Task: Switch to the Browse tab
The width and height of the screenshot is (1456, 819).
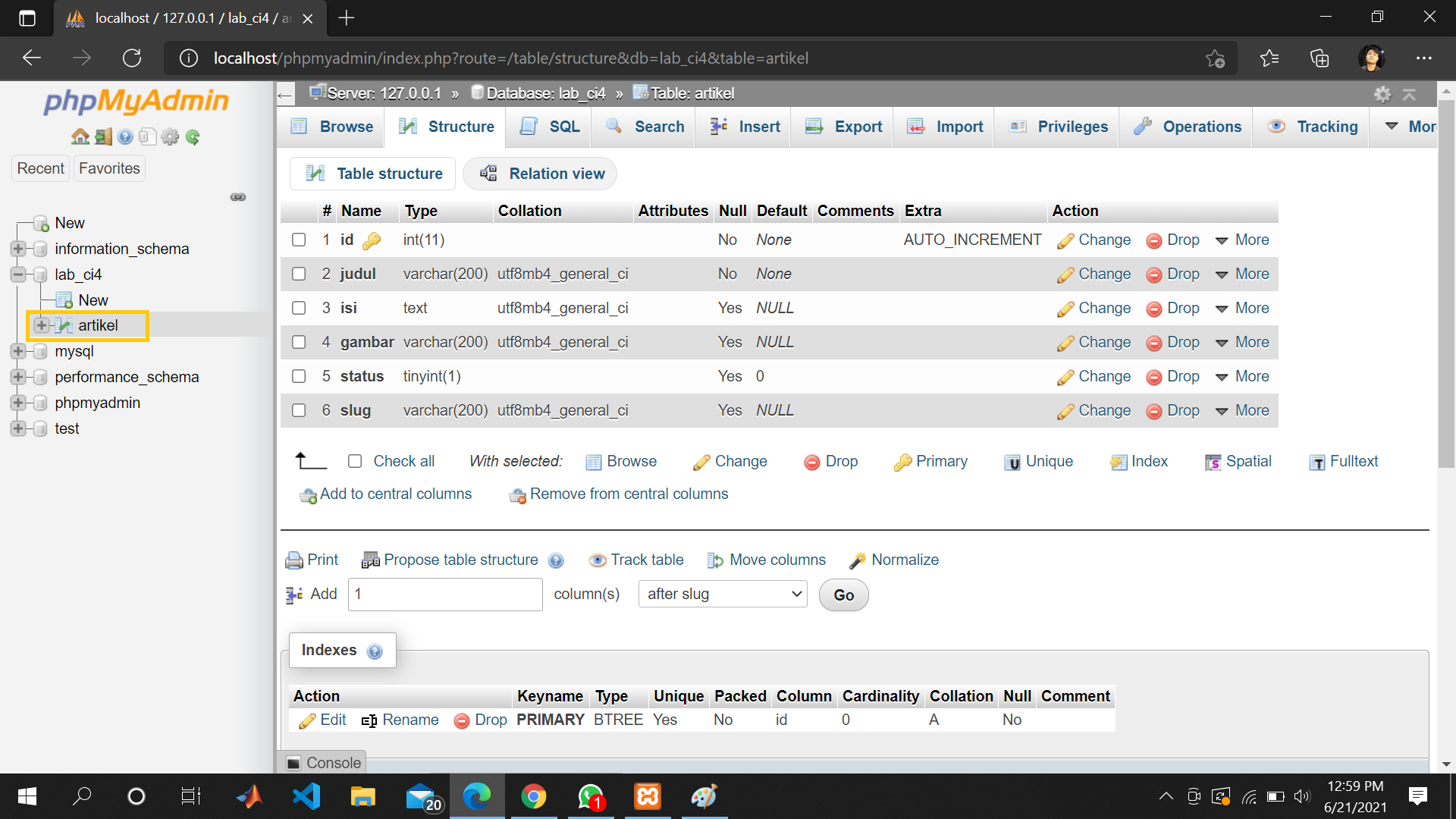Action: (x=331, y=127)
